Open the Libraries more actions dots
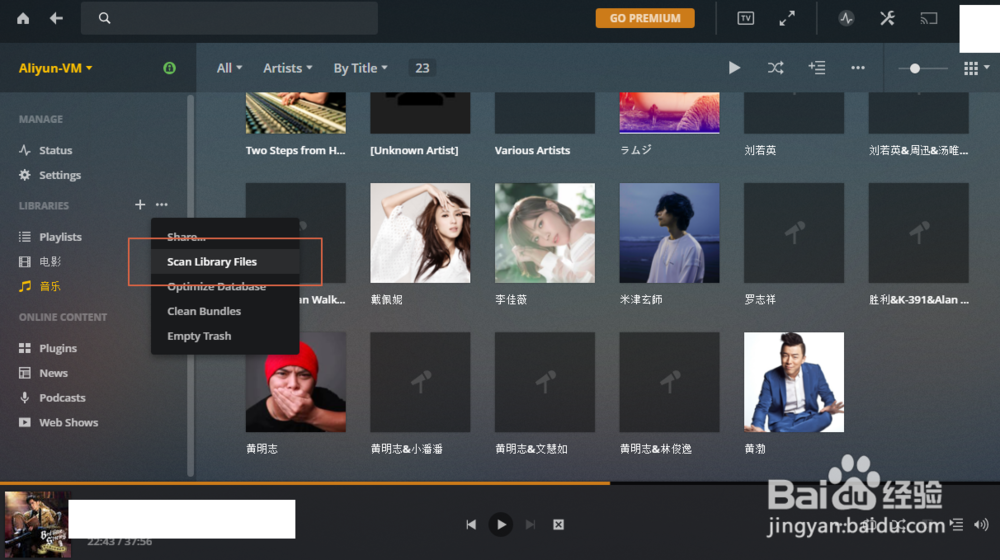The image size is (1000, 560). pos(162,205)
